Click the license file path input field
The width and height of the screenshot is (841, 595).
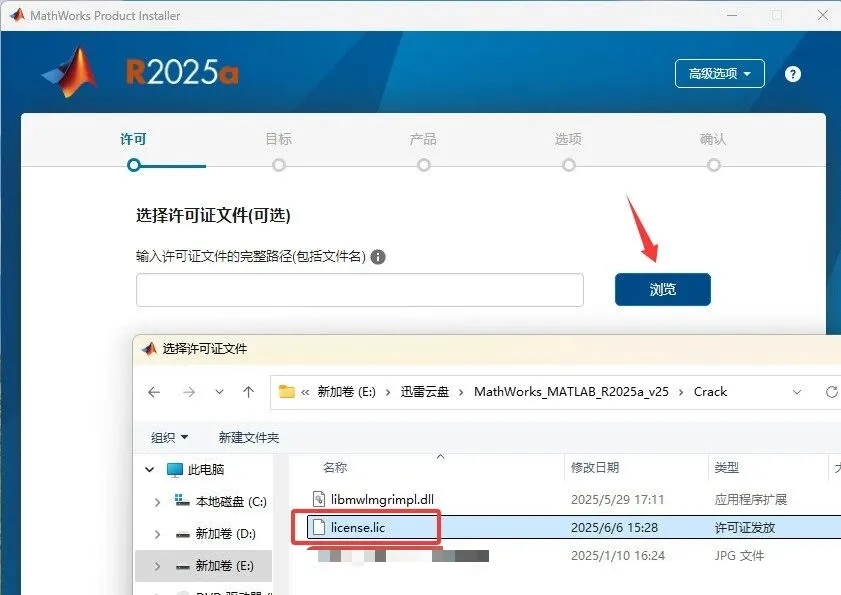[x=360, y=290]
